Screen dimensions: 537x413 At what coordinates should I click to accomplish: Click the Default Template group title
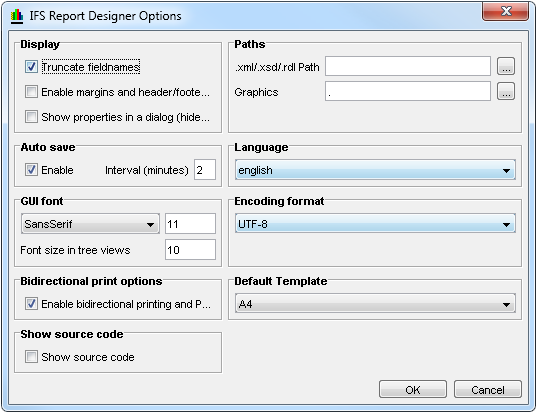click(281, 281)
